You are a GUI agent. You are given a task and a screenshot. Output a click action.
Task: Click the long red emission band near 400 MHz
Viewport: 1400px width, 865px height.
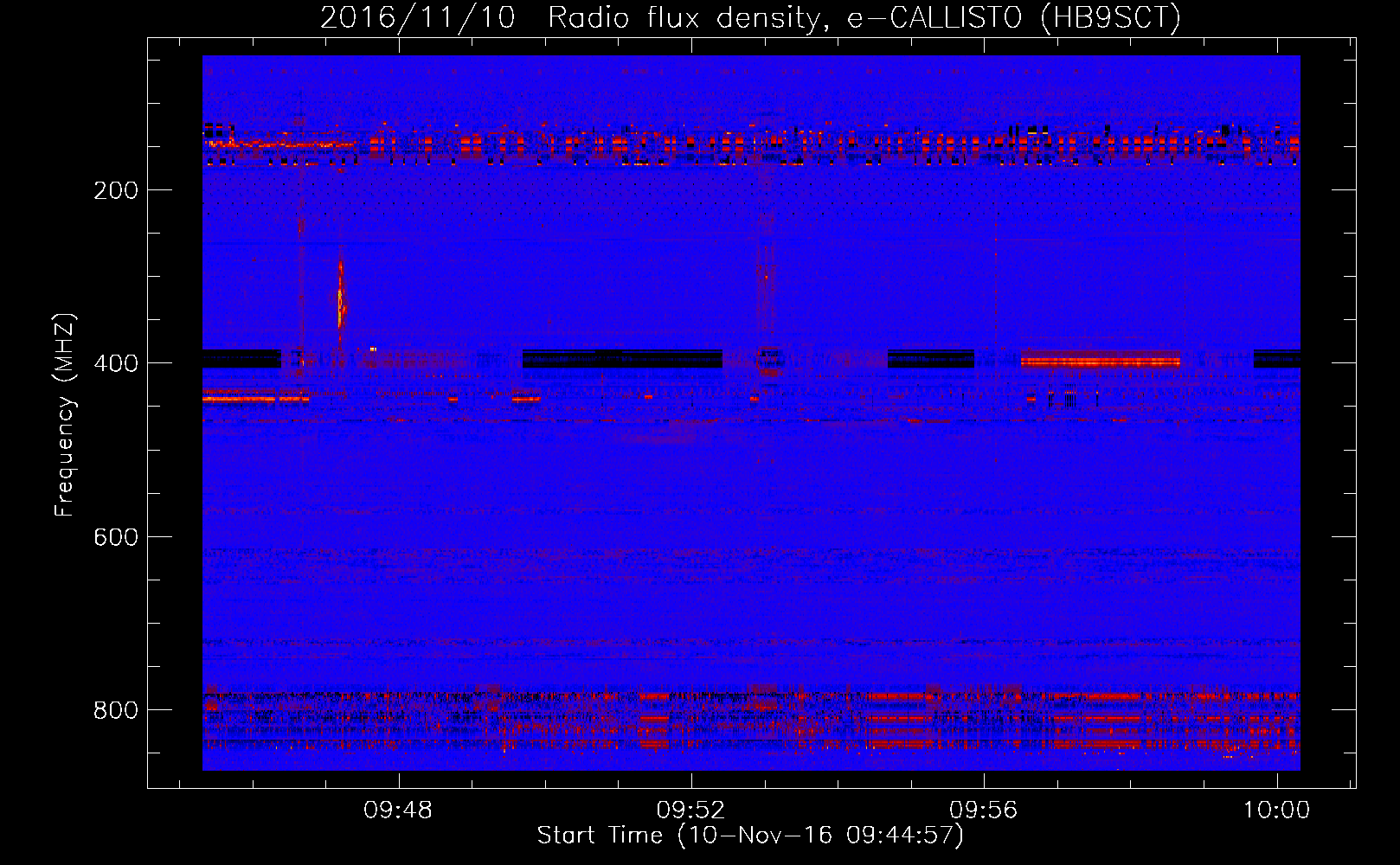1100,361
